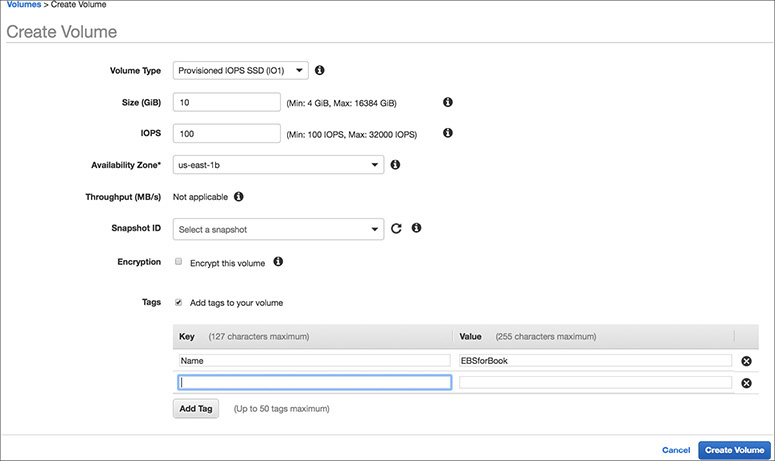Screen dimensions: 775x461
Task: Click the Size (GiB) input field
Action: click(x=226, y=102)
